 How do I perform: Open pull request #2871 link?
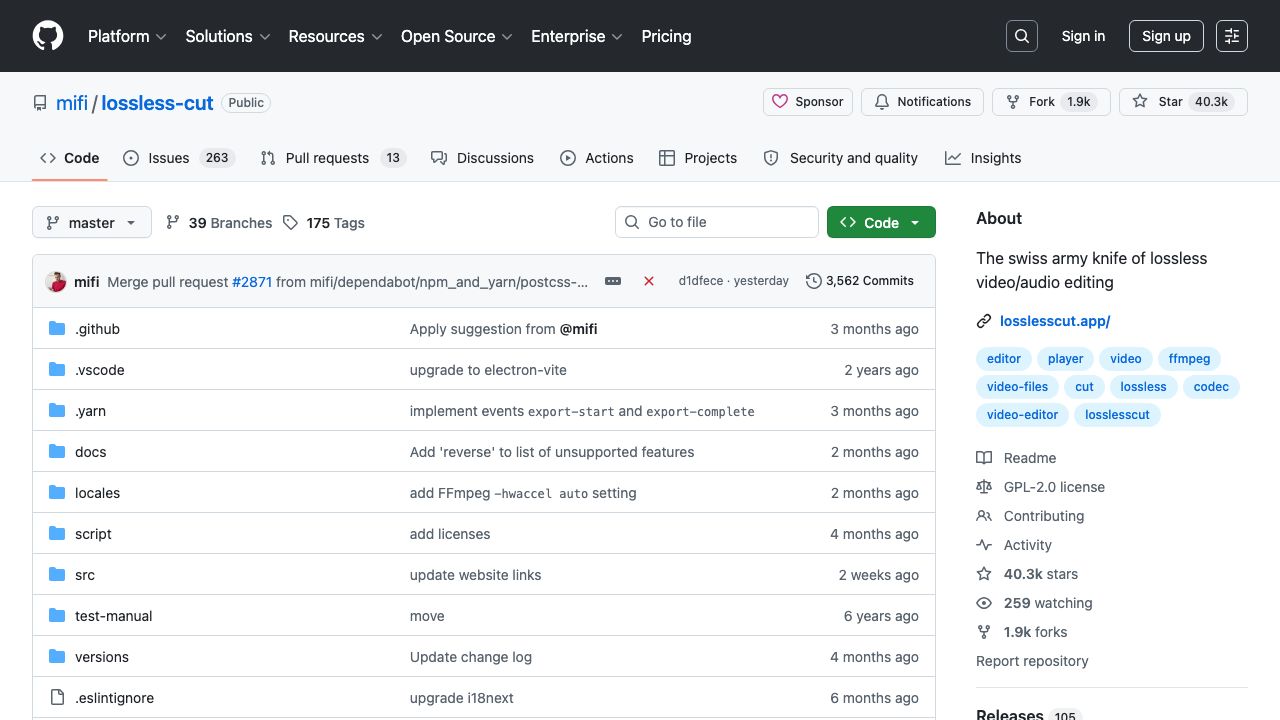pyautogui.click(x=252, y=282)
